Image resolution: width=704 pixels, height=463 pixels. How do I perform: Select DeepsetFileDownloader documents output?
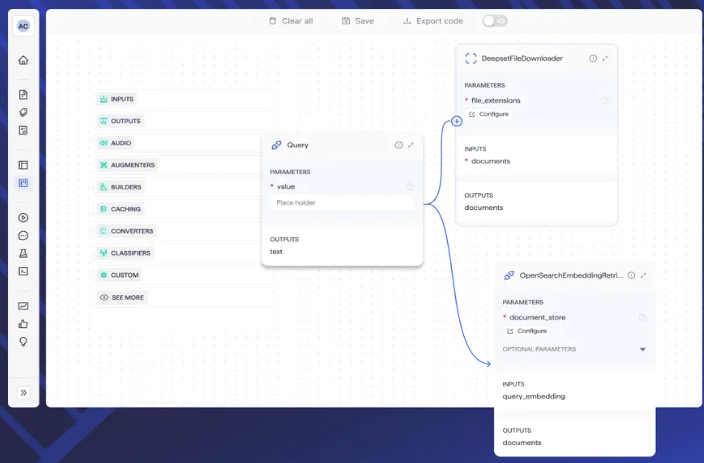click(x=484, y=207)
